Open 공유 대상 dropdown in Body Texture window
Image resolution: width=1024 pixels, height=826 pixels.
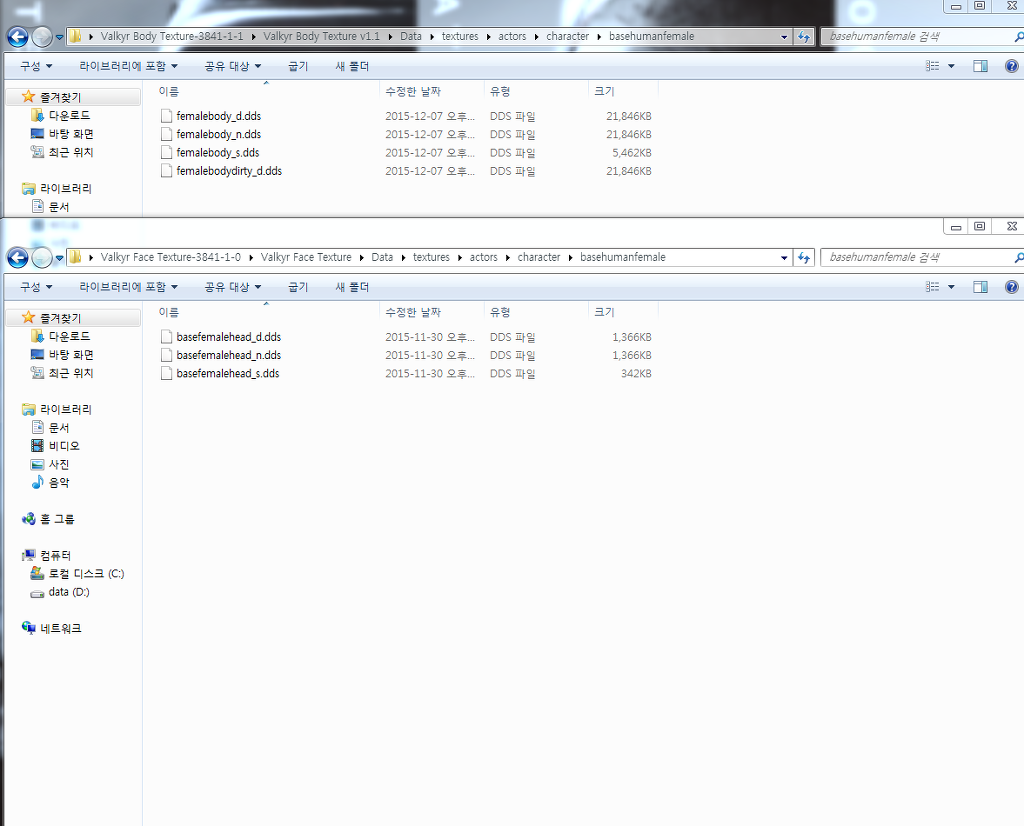tap(232, 66)
